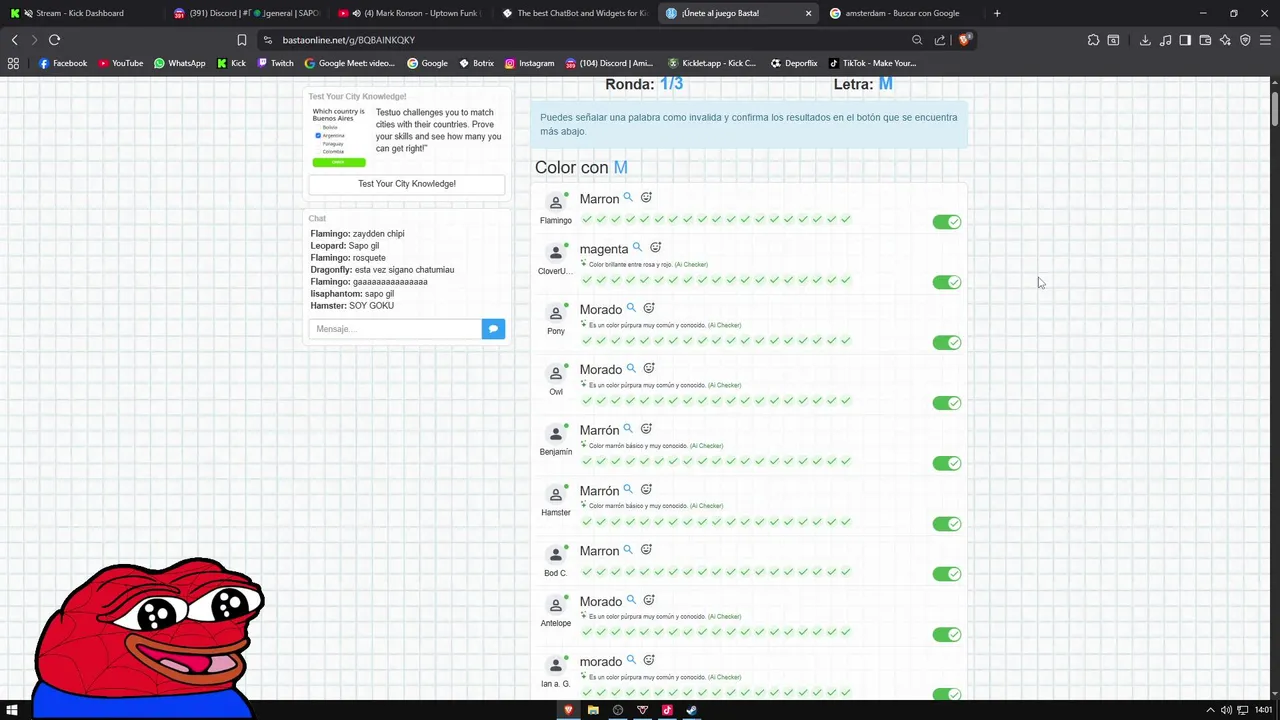Open Brave Shields icon in address bar
Image resolution: width=1280 pixels, height=720 pixels.
964,40
